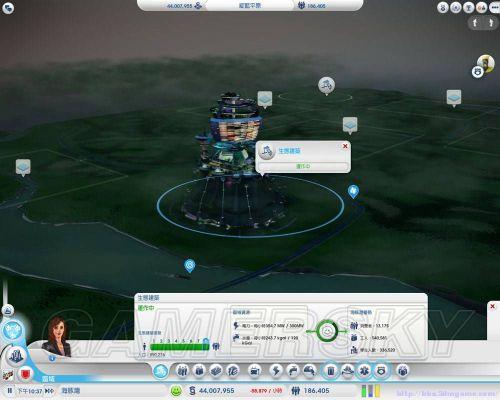Click the water resource row in panel
Viewport: 500px width, 400px height.
click(x=266, y=340)
